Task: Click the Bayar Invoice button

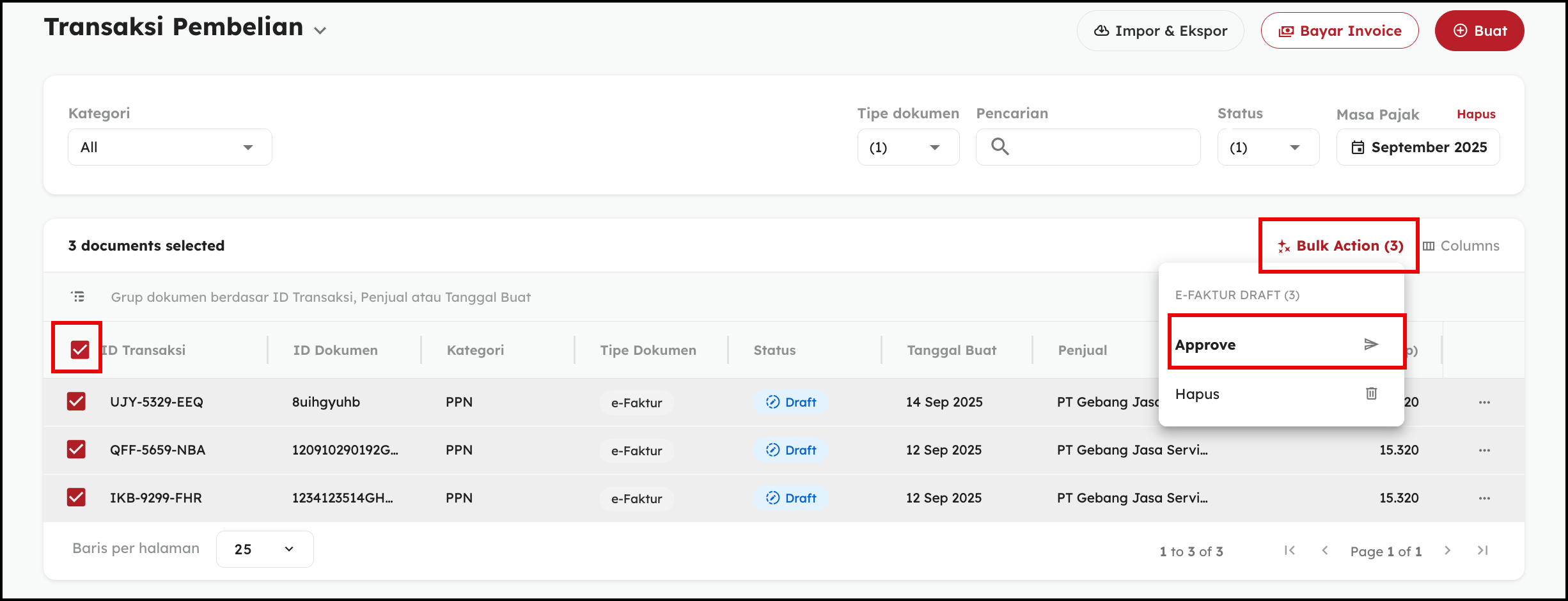Action: 1340,31
